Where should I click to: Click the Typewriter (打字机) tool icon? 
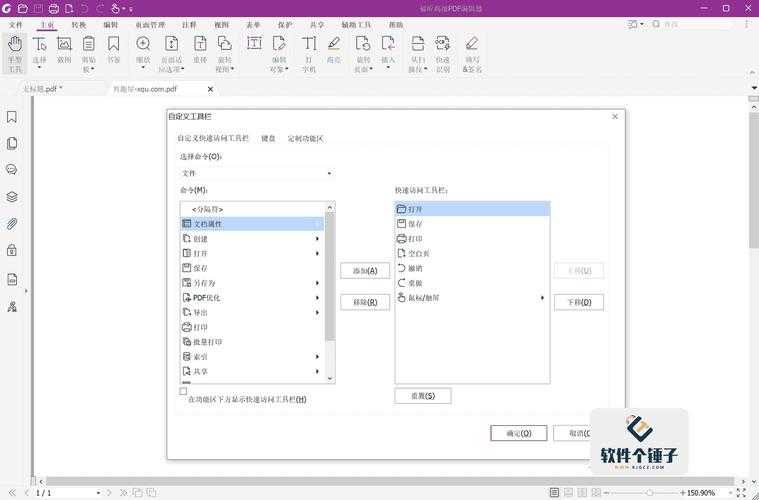309,52
